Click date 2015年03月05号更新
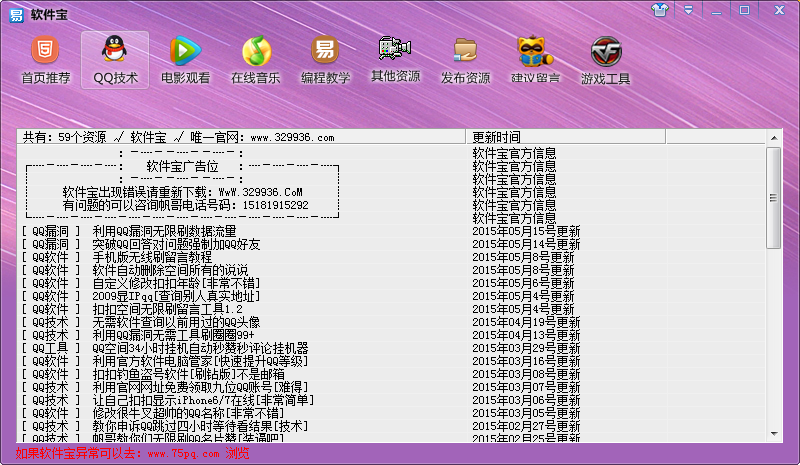 coord(526,413)
